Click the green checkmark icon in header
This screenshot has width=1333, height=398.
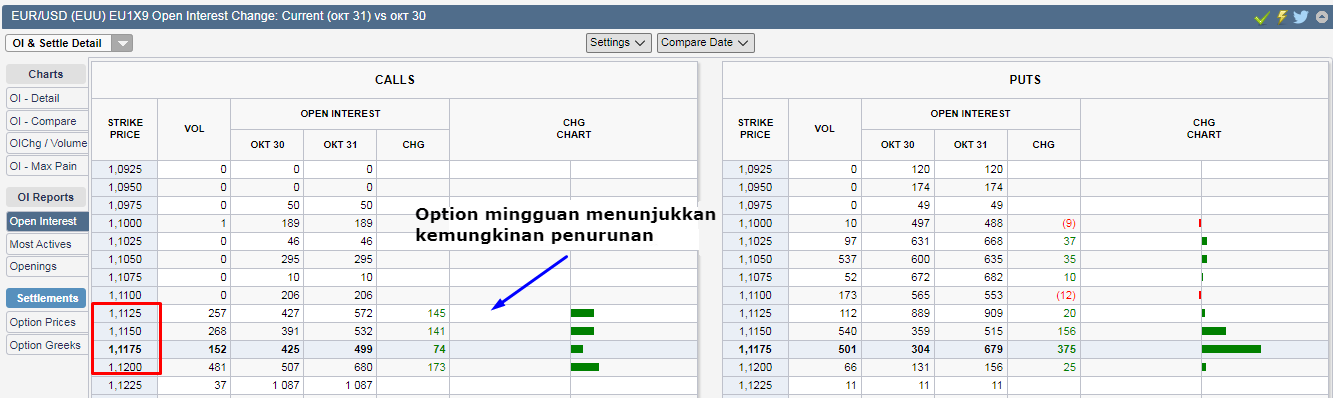(x=1262, y=17)
